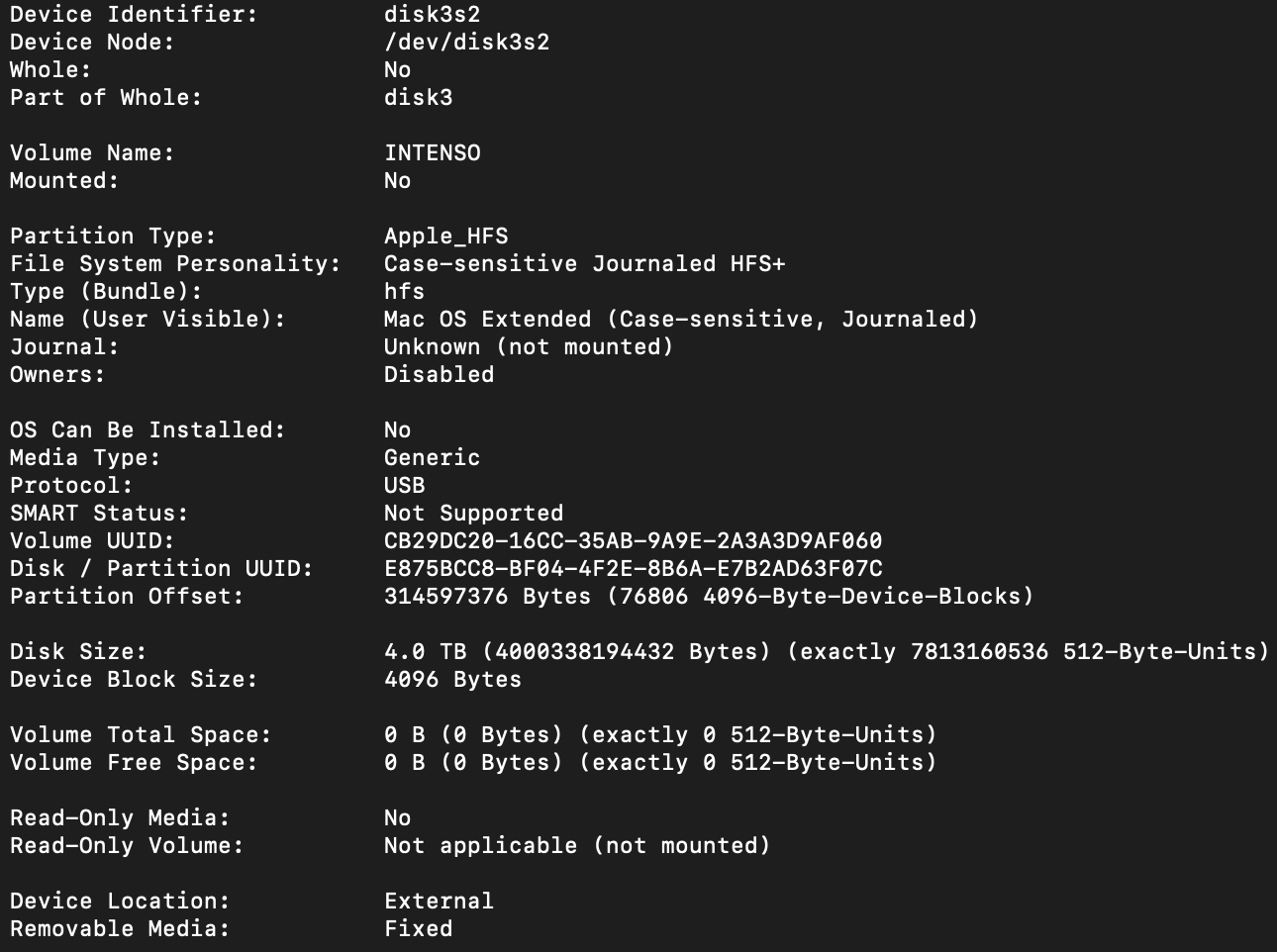
Task: Click the /dev/disk3s2 device node path
Action: click(466, 43)
